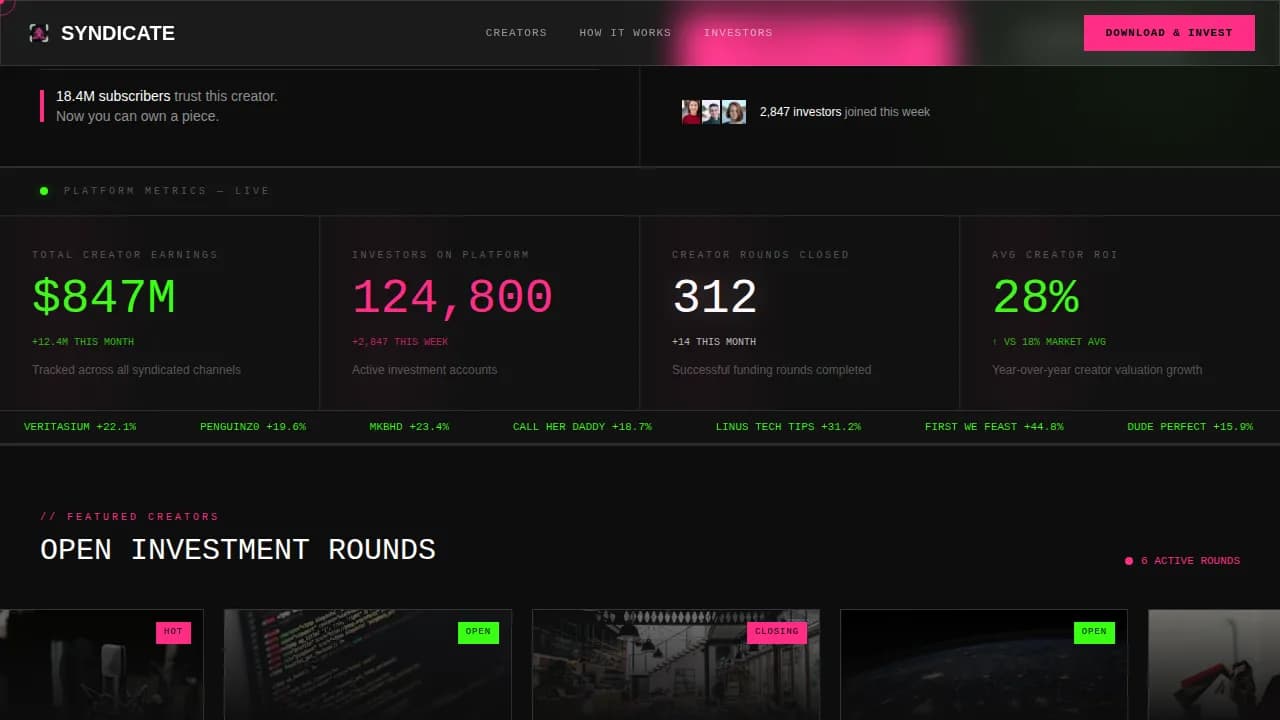Viewport: 1280px width, 720px height.
Task: Open the Investors nav item
Action: pos(738,33)
